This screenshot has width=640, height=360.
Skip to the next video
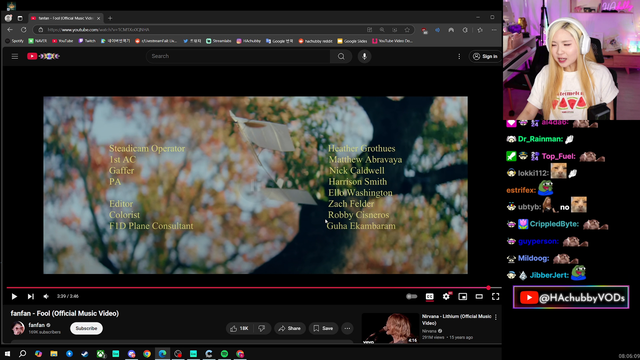click(31, 296)
